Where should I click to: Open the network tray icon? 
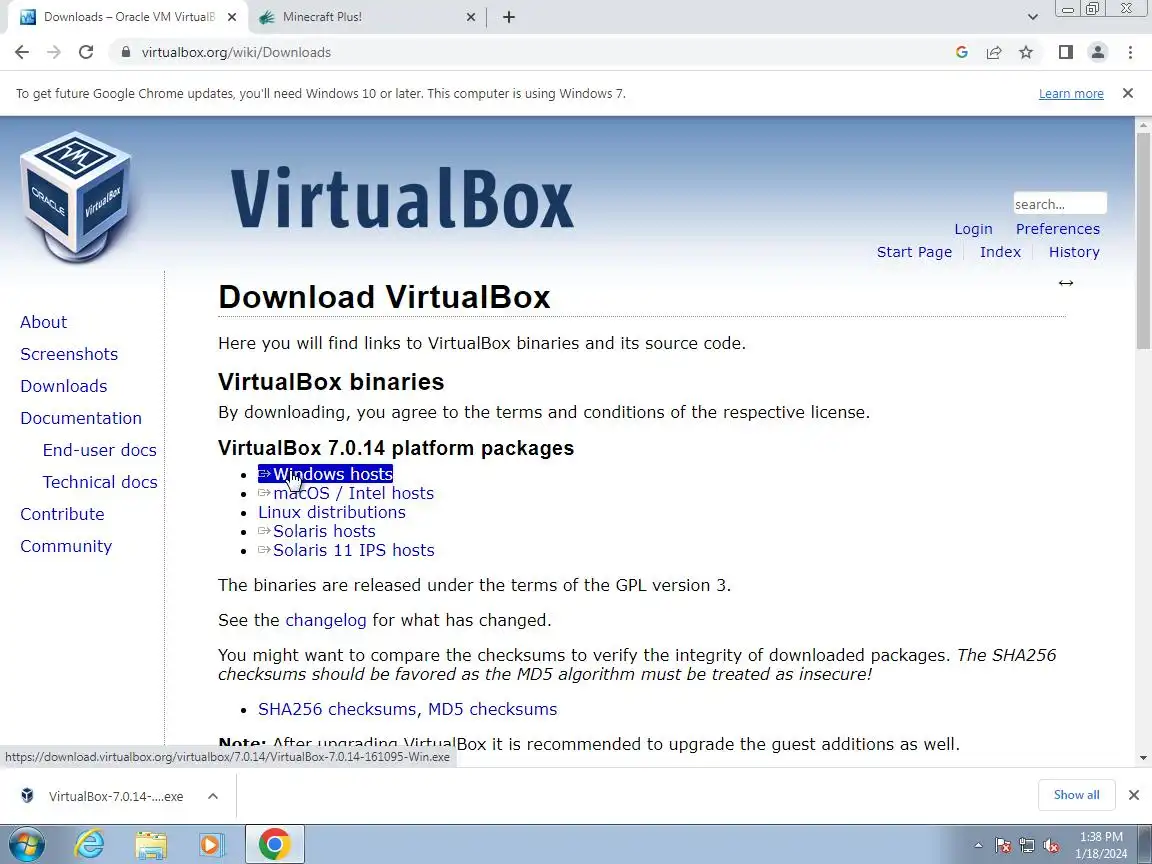click(1026, 846)
